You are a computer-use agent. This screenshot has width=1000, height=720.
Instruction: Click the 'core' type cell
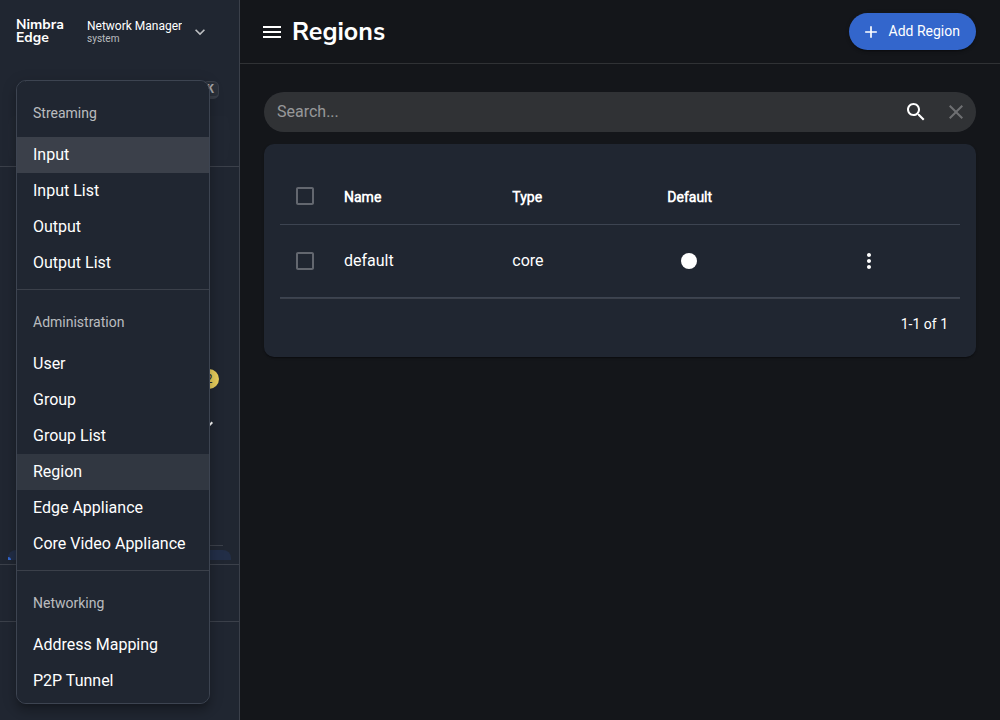coord(527,261)
